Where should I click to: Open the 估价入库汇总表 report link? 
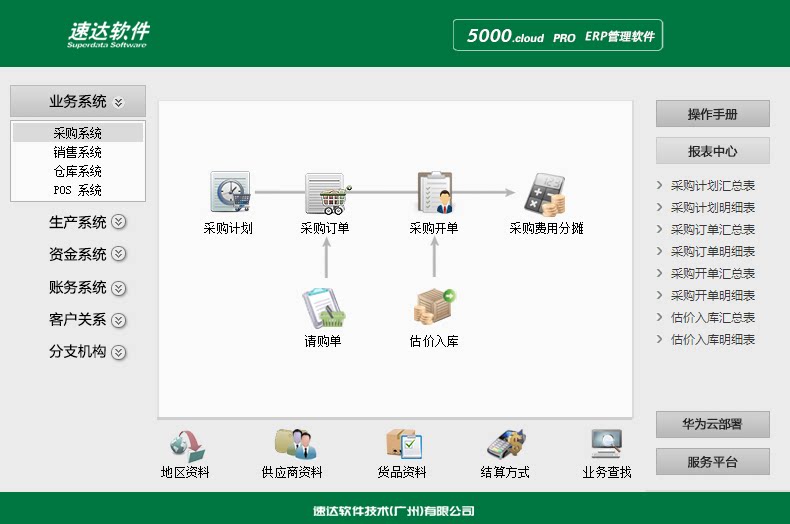tap(712, 317)
